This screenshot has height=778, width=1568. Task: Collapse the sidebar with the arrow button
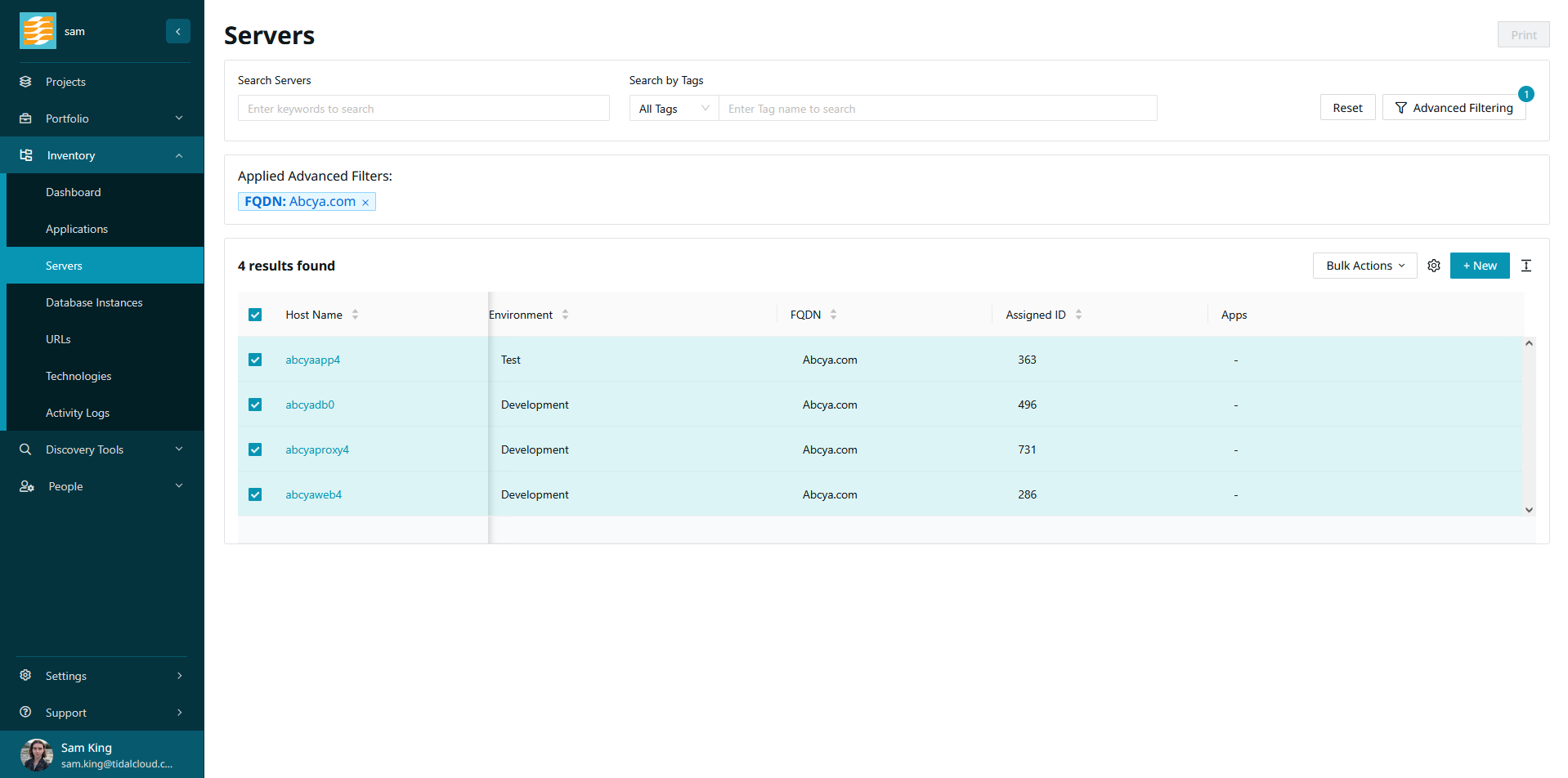[x=177, y=31]
